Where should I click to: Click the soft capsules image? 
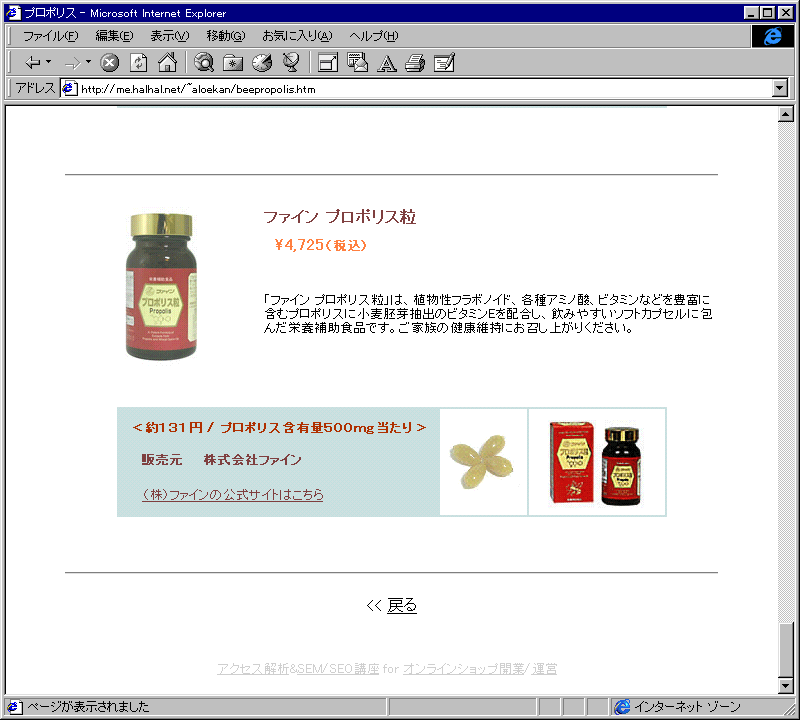click(483, 462)
